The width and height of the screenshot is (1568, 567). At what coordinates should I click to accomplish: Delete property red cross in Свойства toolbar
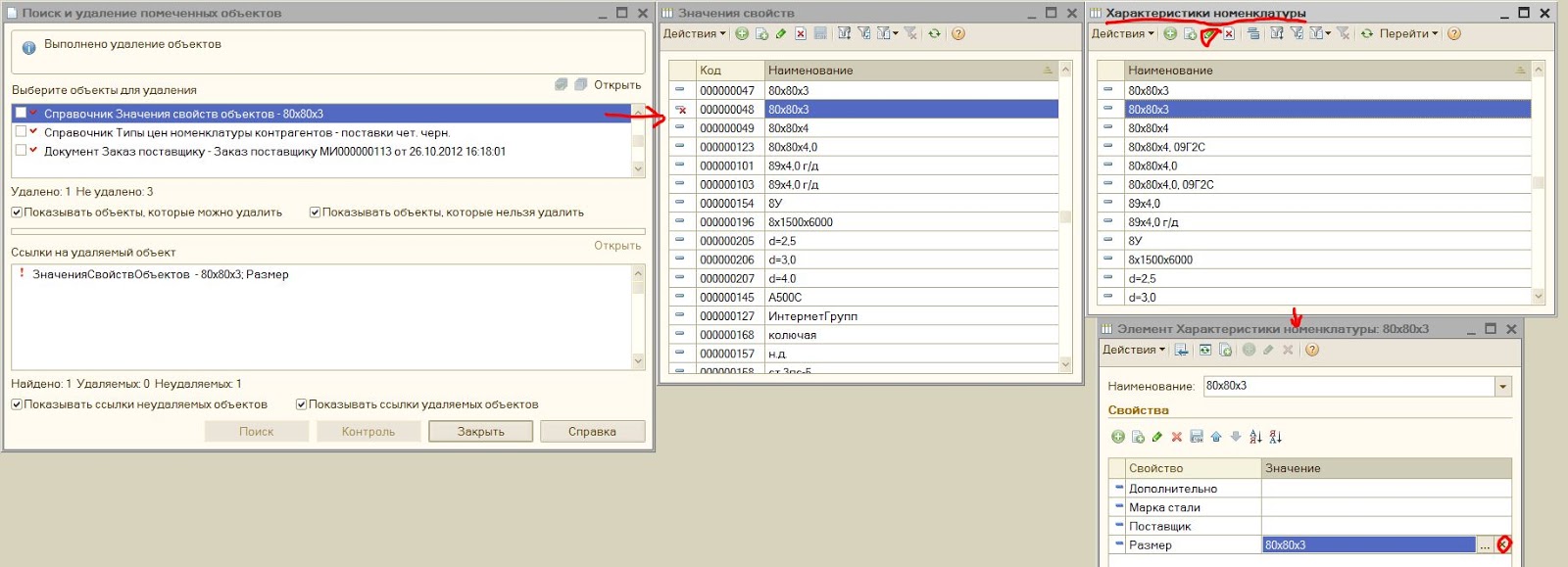tap(1177, 437)
